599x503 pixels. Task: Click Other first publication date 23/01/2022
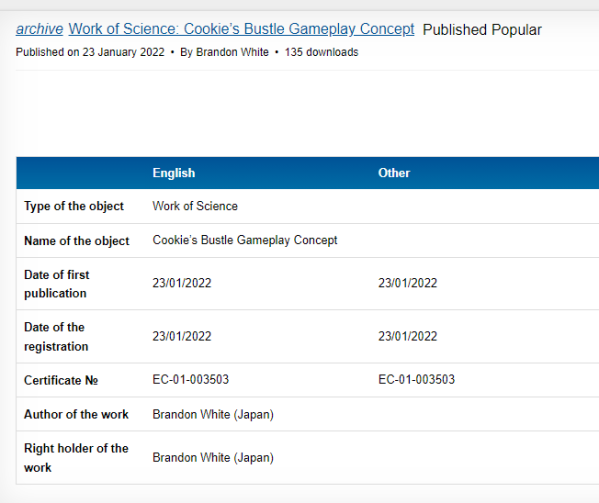point(408,283)
